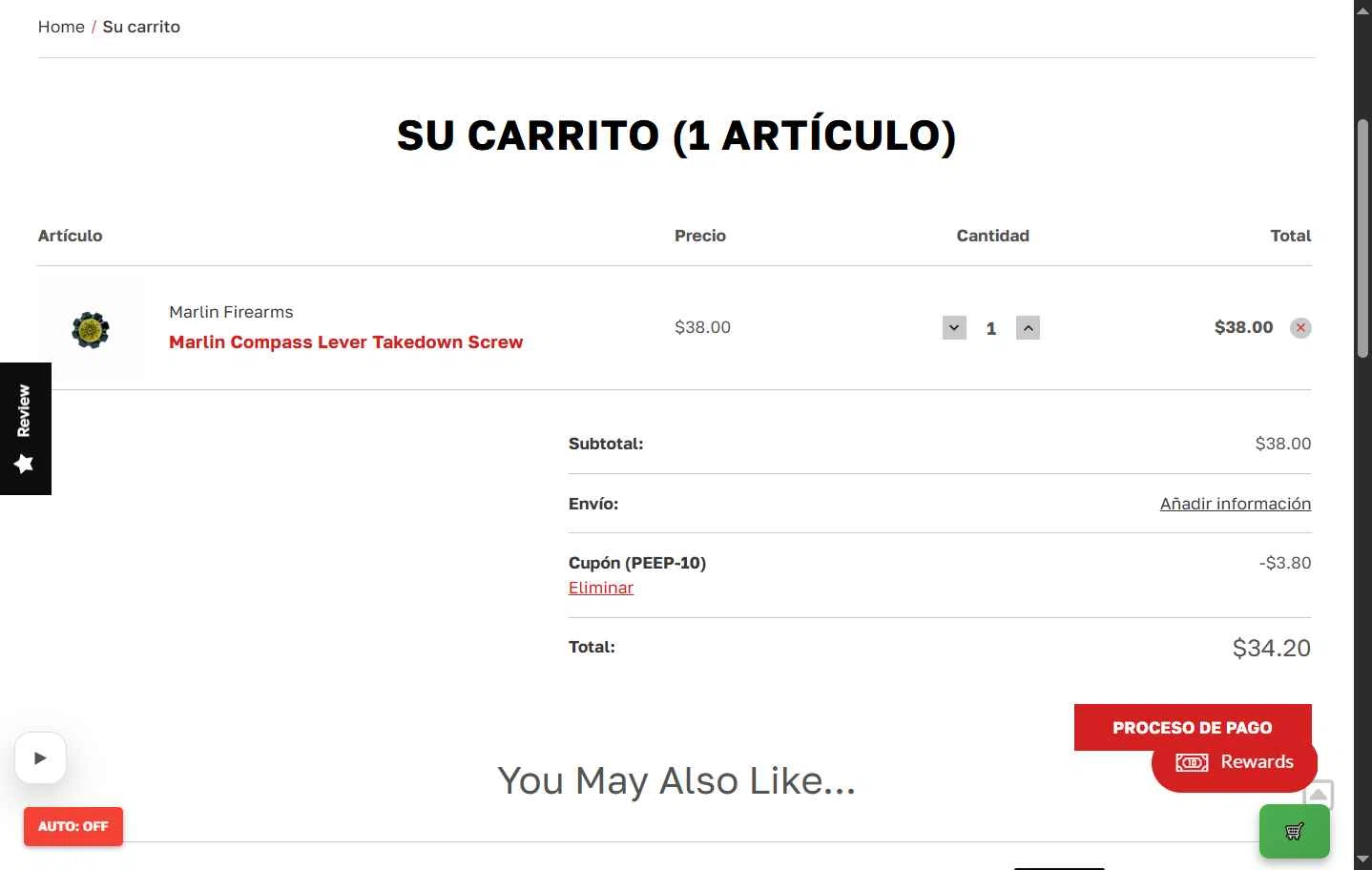Click the Cupón (PEEP-10) label
The width and height of the screenshot is (1372, 870).
[x=637, y=563]
